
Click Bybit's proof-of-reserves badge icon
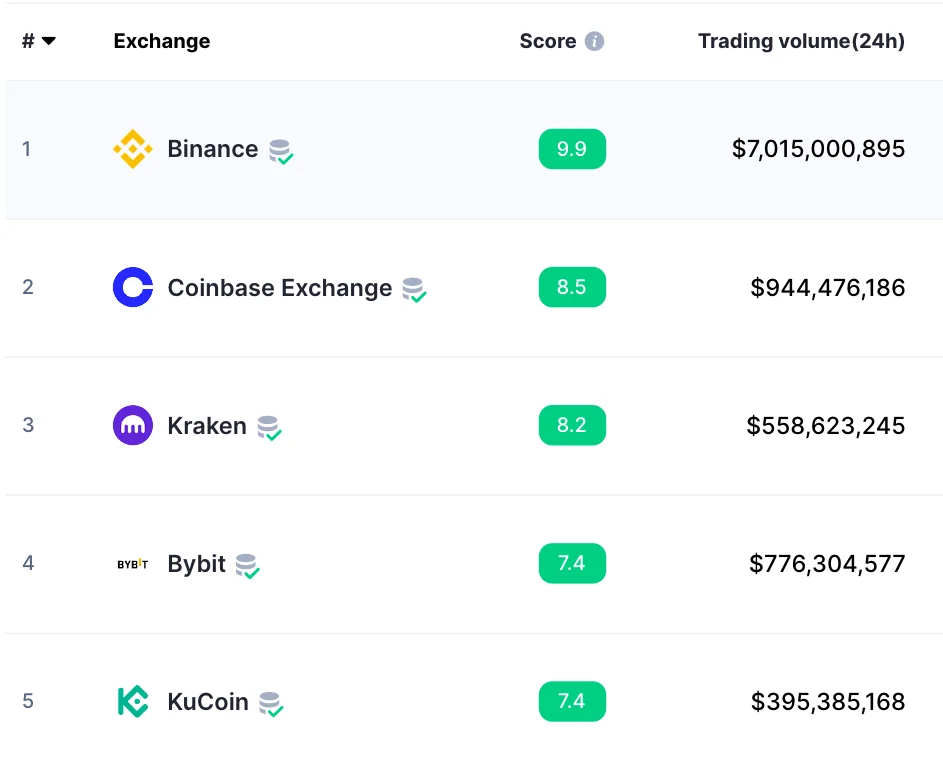tap(248, 567)
